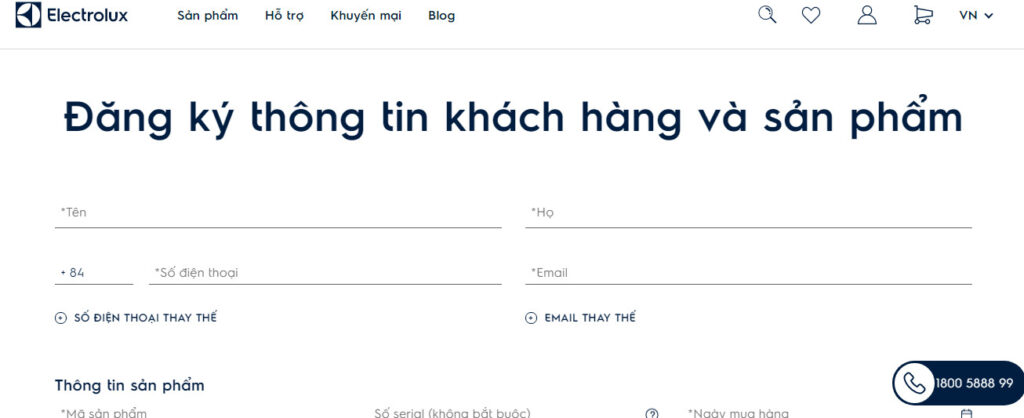
Task: Click the Họ input field
Action: pos(748,213)
